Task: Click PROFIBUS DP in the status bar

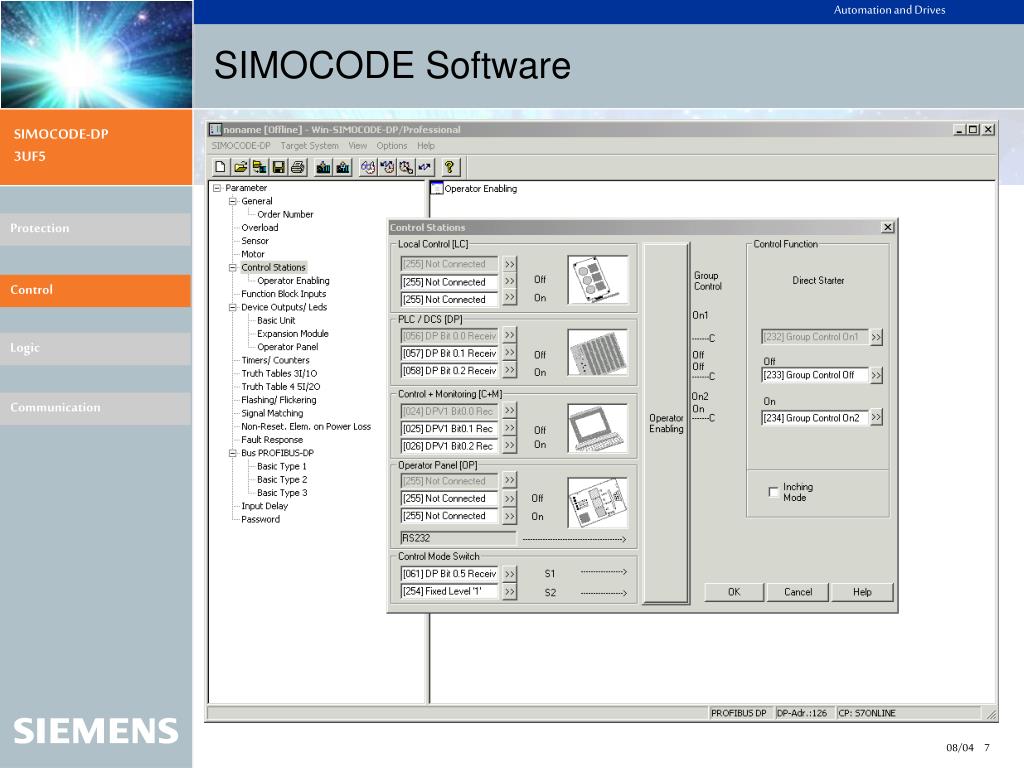Action: [x=739, y=713]
